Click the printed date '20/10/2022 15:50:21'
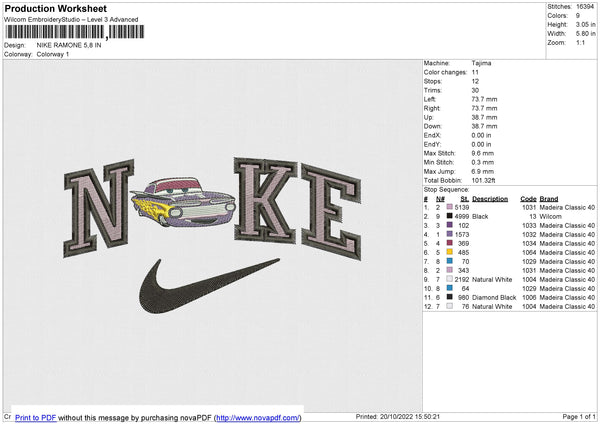The width and height of the screenshot is (600, 424). tap(410, 416)
